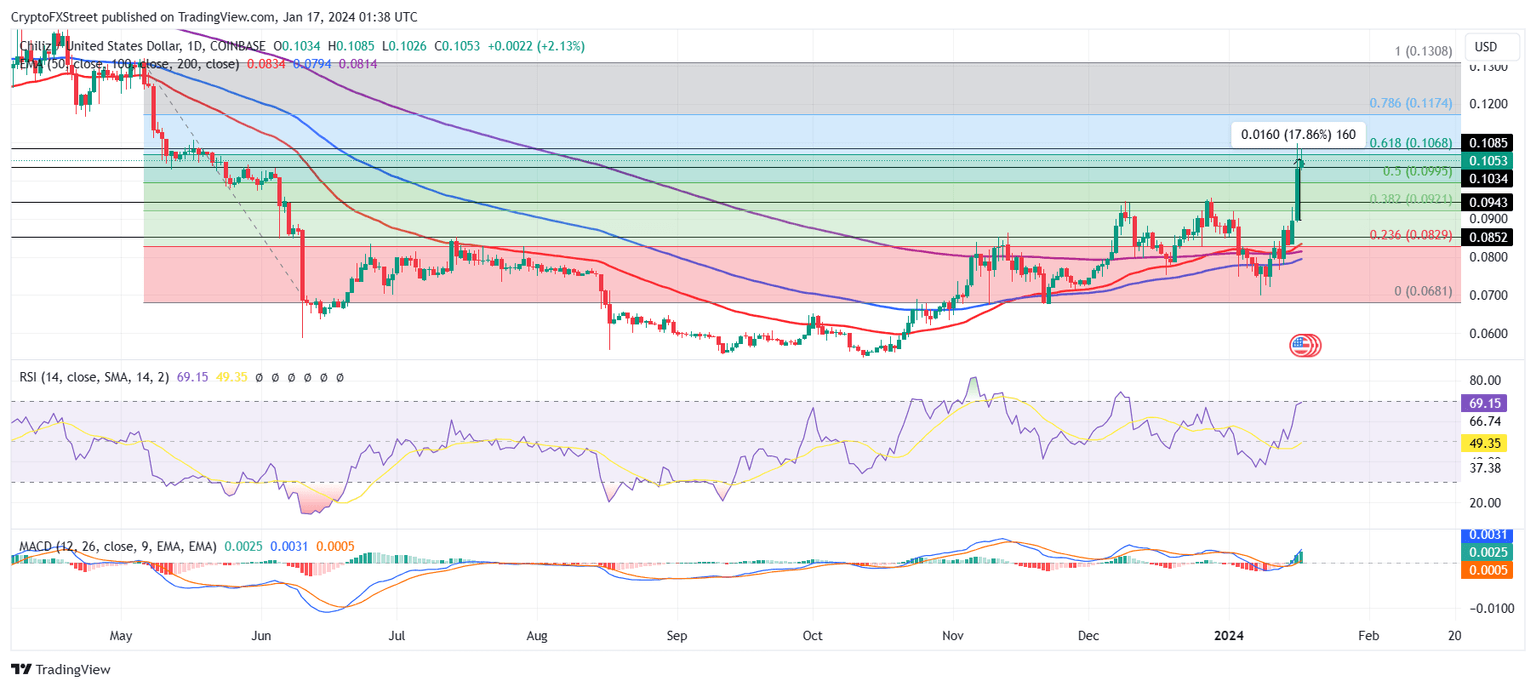Click the Aug label on time axis

[x=537, y=636]
